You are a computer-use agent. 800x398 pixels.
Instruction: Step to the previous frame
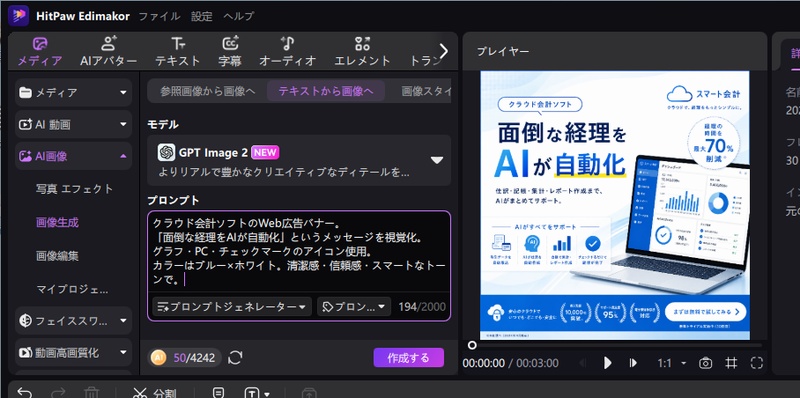click(583, 363)
